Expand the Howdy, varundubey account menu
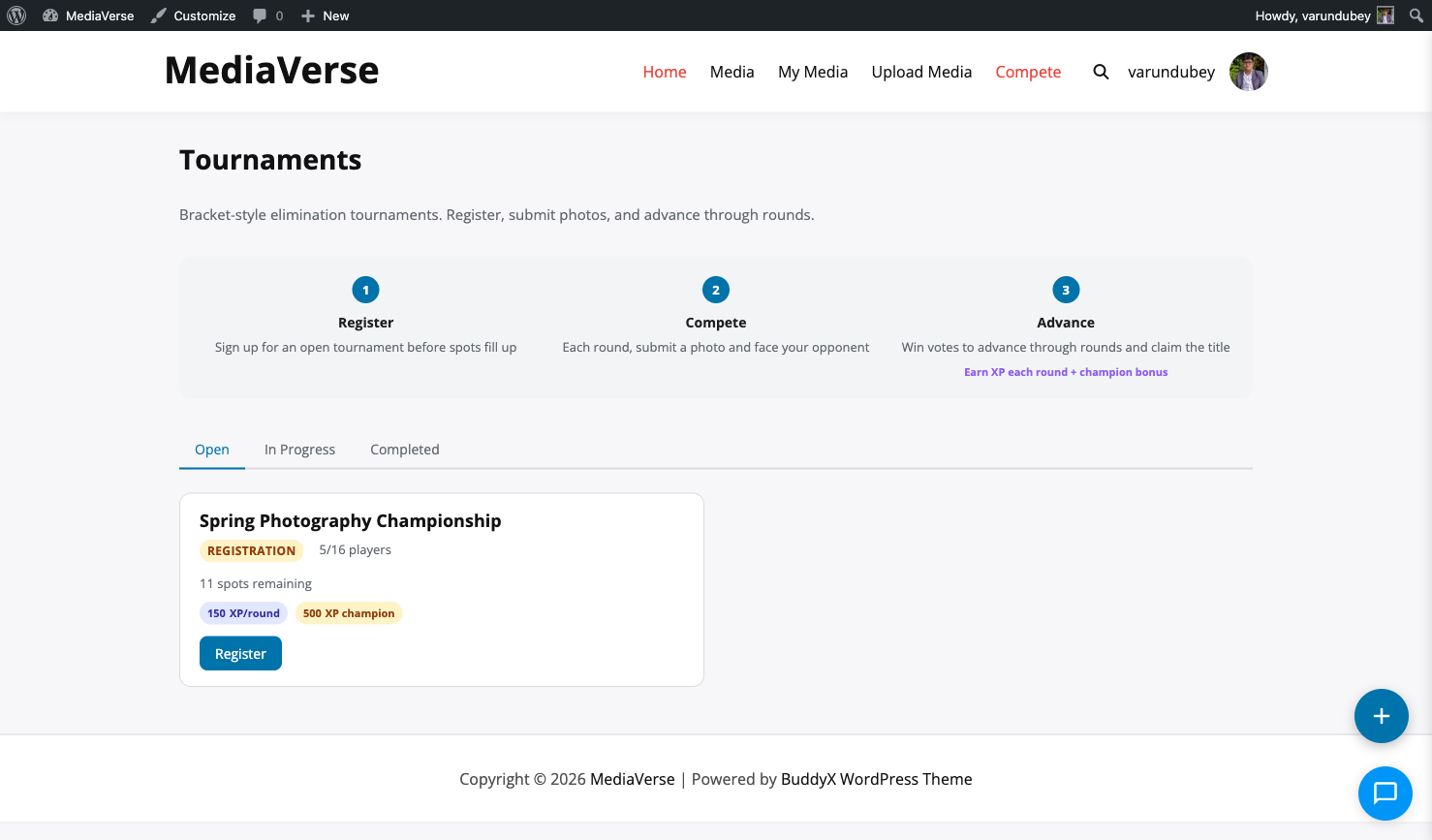1432x840 pixels. point(1323,16)
